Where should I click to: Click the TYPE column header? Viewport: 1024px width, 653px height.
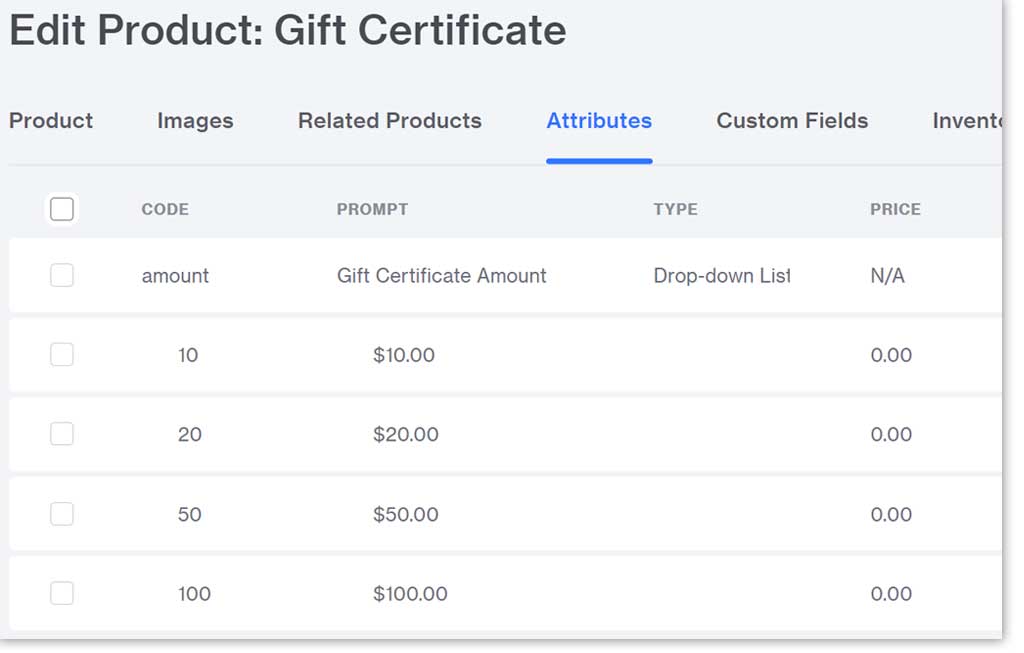point(675,209)
